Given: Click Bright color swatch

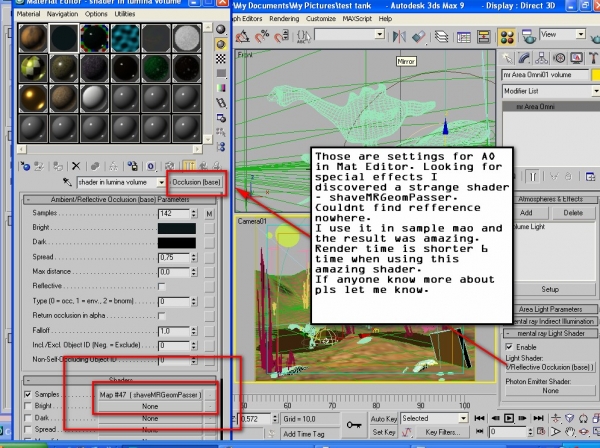Looking at the screenshot, I should (177, 228).
